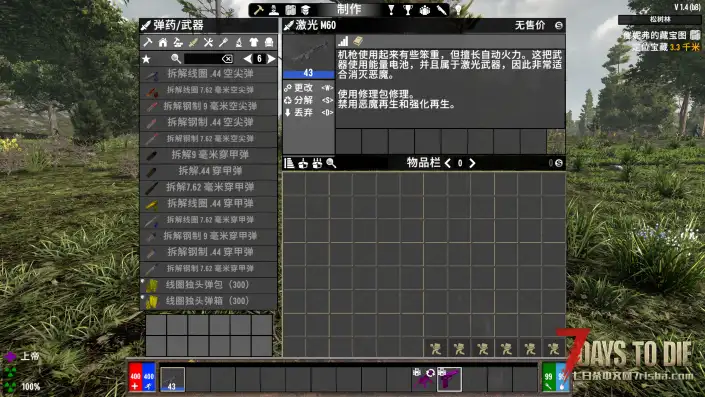Screen dimensions: 705x397
Task: Go to previous recipe page
Action: pos(248,59)
